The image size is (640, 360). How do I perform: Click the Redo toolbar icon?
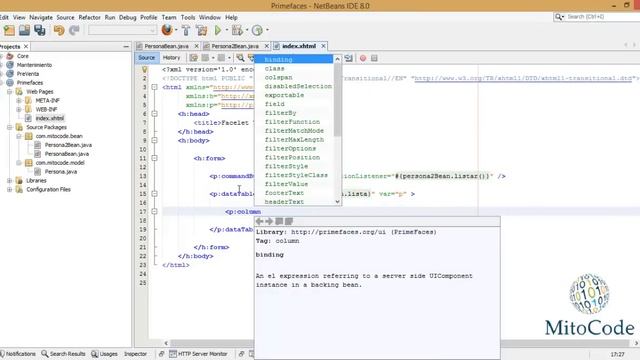[x=74, y=30]
